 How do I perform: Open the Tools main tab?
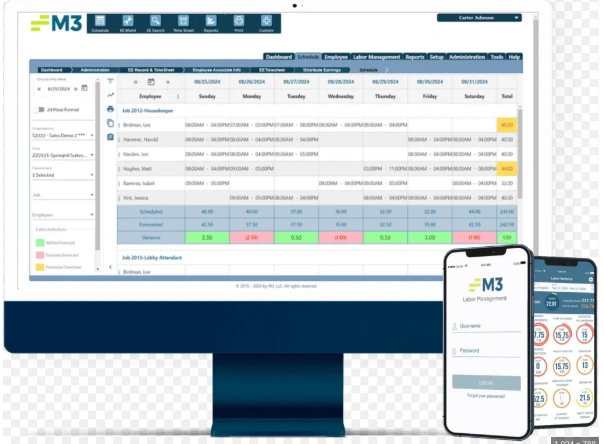[497, 57]
